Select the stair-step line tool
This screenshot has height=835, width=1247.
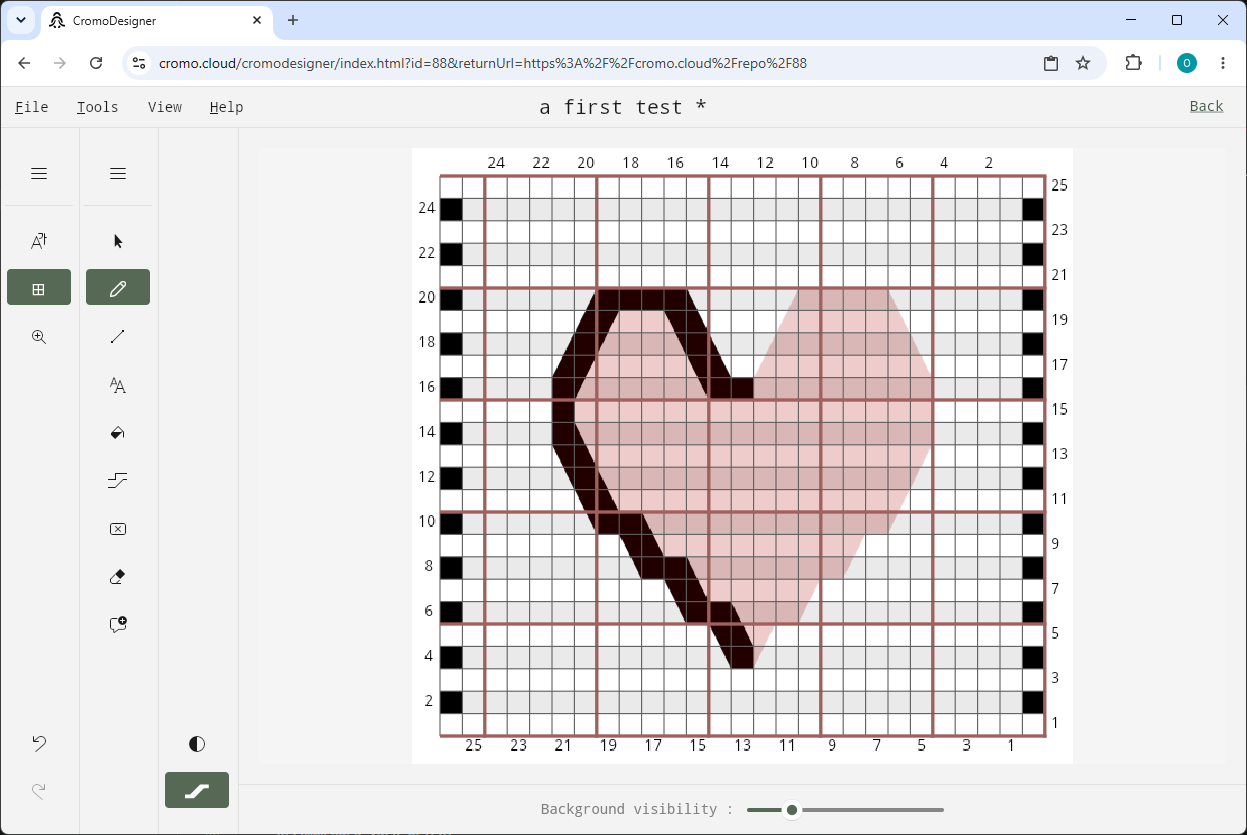coord(118,481)
